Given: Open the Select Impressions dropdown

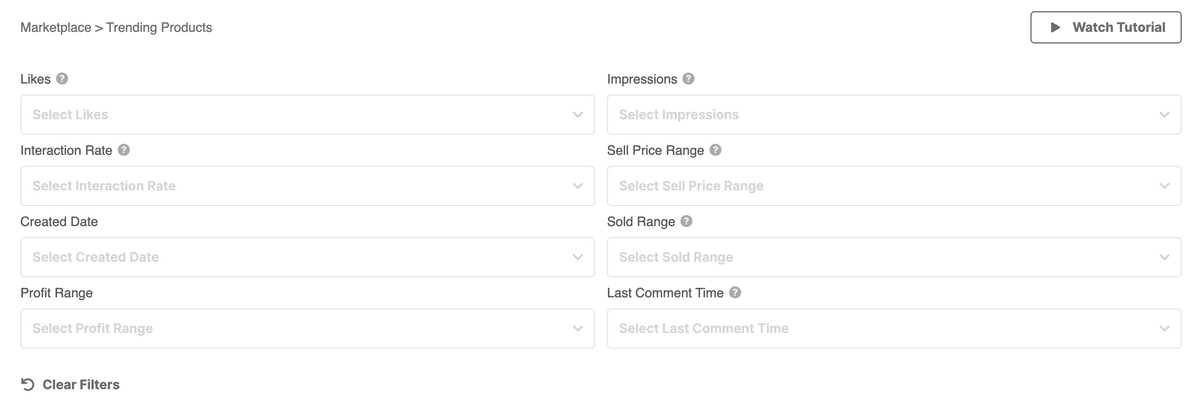Looking at the screenshot, I should tap(893, 115).
